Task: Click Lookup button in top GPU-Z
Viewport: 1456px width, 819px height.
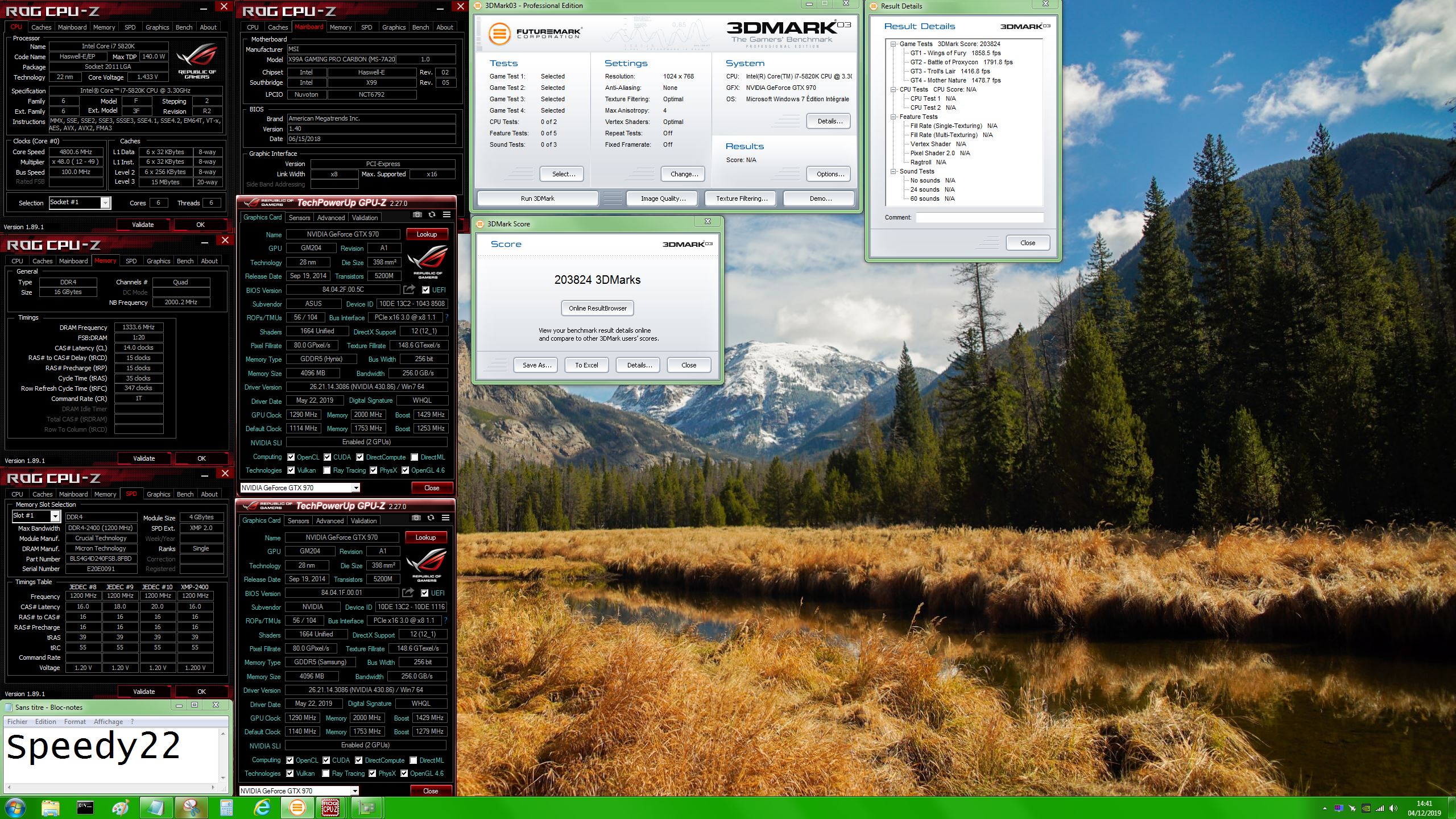Action: pos(427,234)
